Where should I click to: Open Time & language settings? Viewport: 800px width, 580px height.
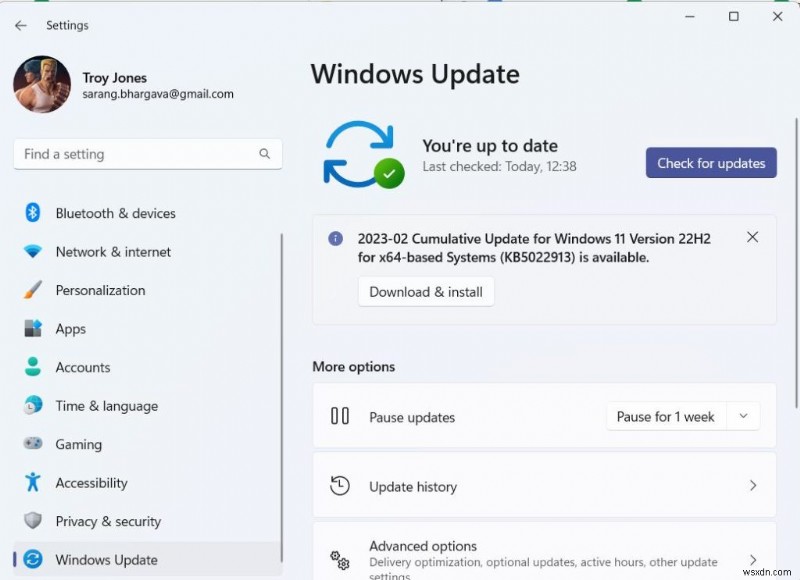tap(107, 406)
